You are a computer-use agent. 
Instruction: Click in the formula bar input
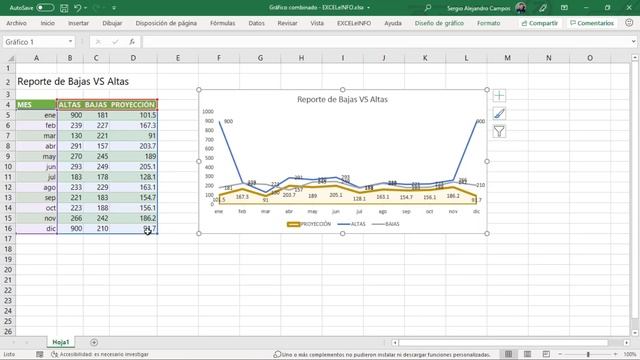386,42
